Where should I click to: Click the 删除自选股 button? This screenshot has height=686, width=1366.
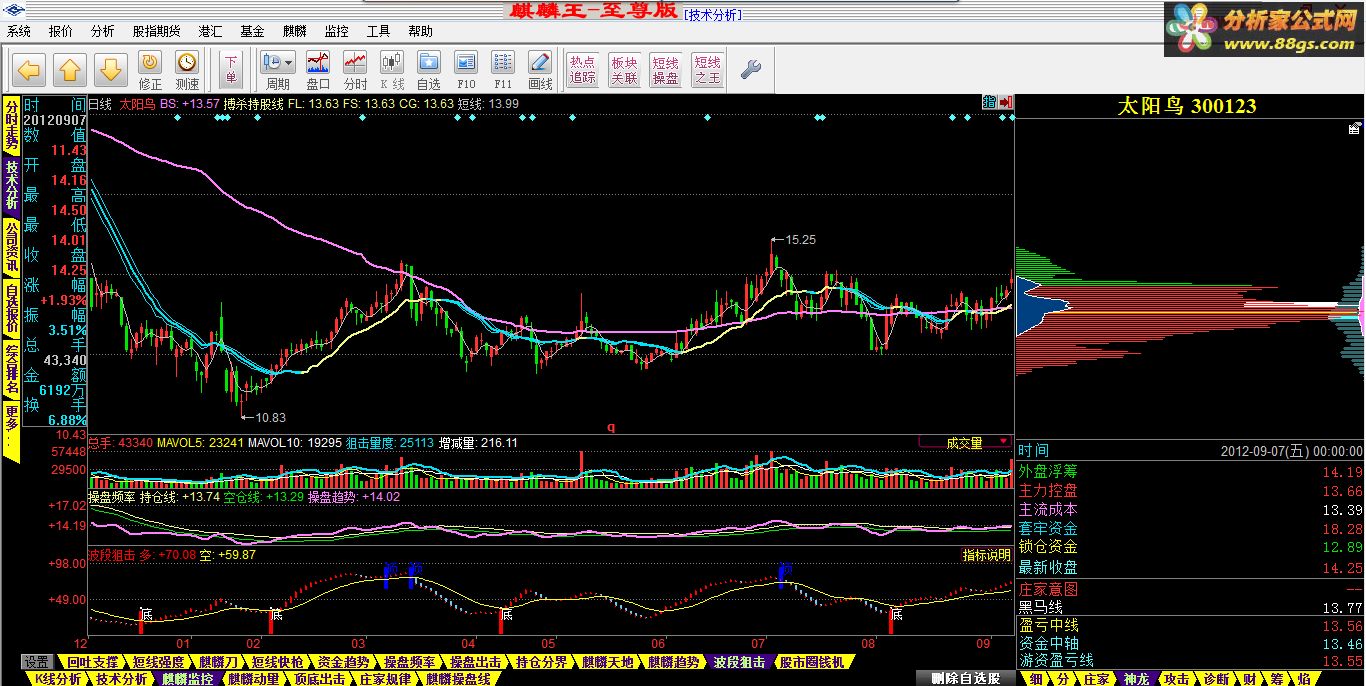click(x=965, y=678)
